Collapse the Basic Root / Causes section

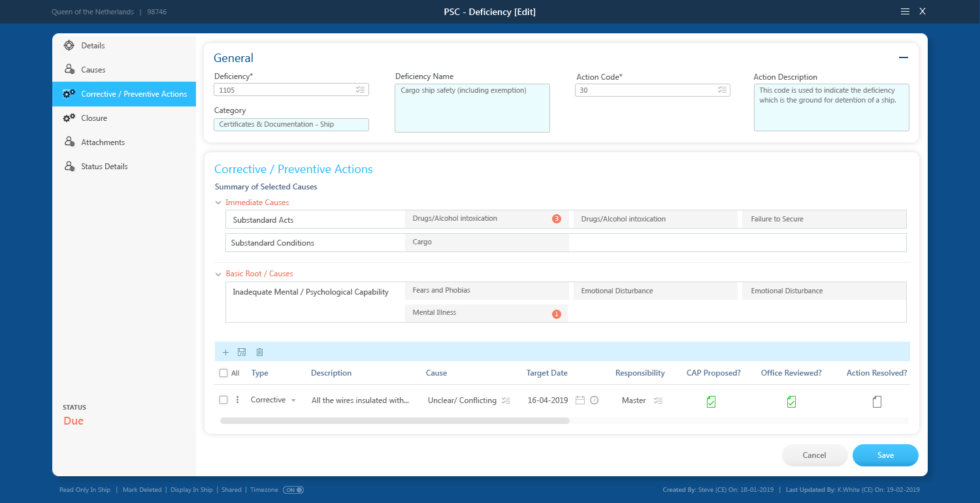(219, 274)
